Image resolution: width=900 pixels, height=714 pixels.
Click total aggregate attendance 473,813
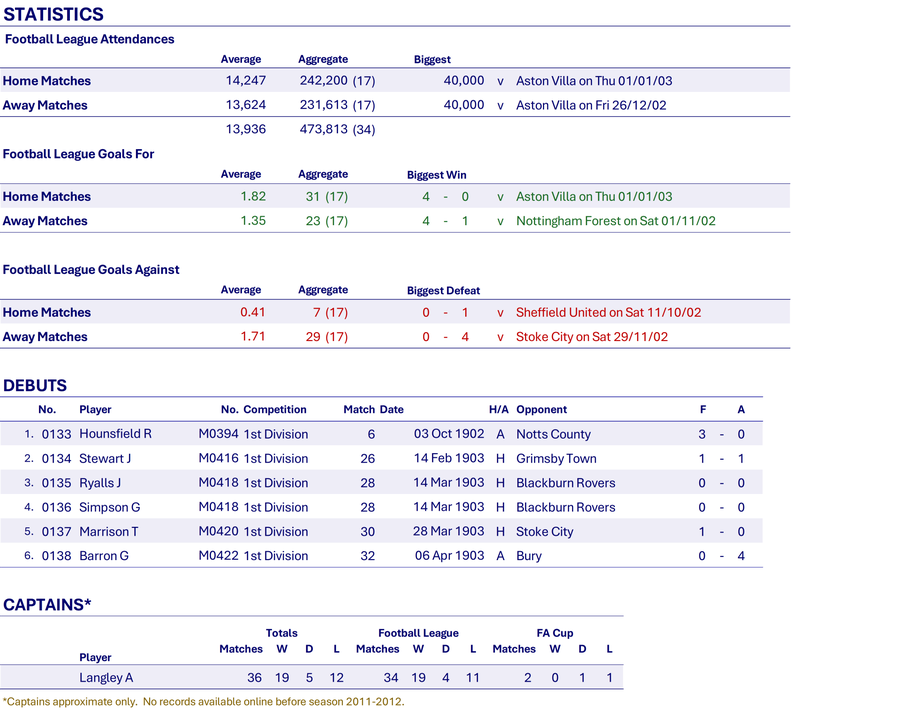coord(324,129)
